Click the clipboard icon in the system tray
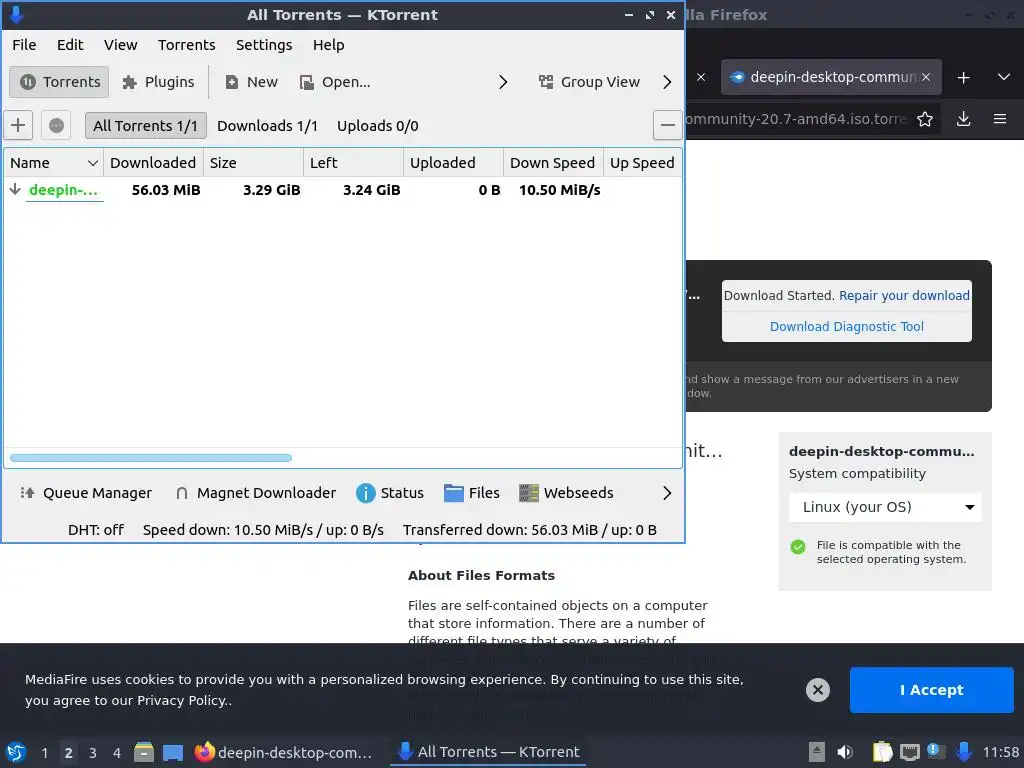This screenshot has width=1024, height=768. 882,752
